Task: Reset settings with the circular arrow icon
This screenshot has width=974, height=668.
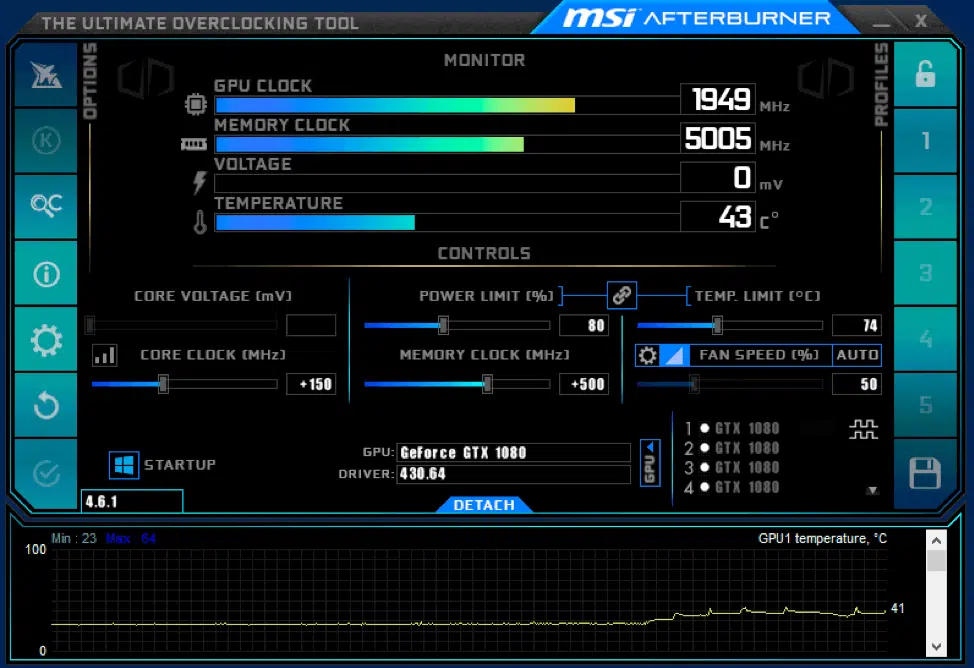Action: point(46,406)
